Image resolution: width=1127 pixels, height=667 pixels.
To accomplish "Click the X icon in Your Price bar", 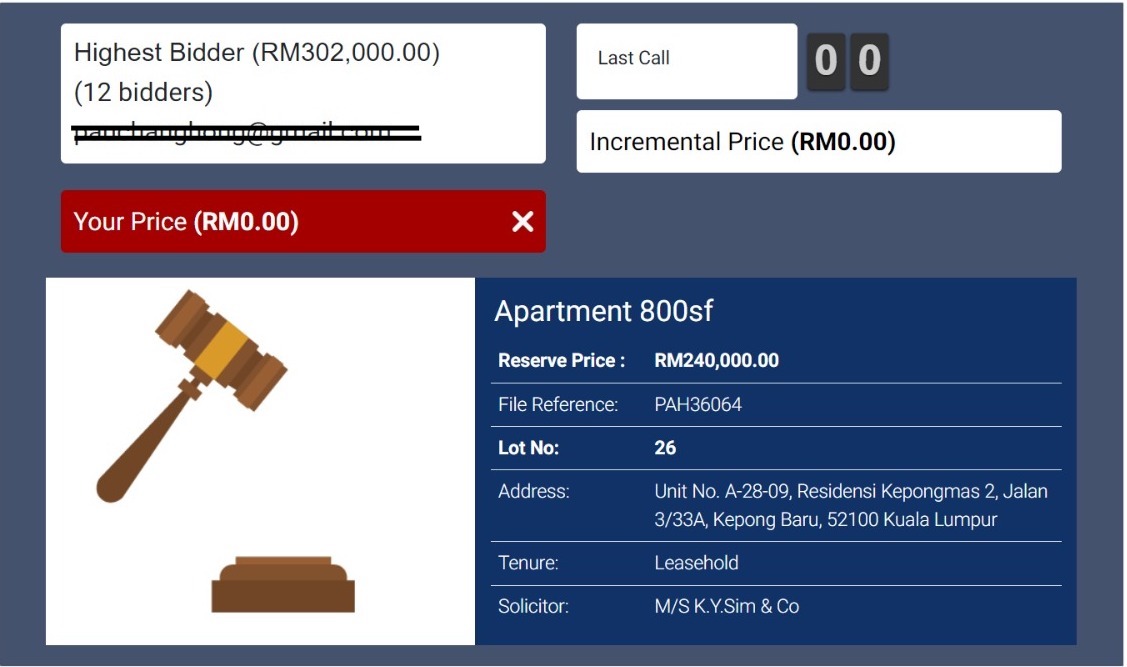I will tap(522, 222).
